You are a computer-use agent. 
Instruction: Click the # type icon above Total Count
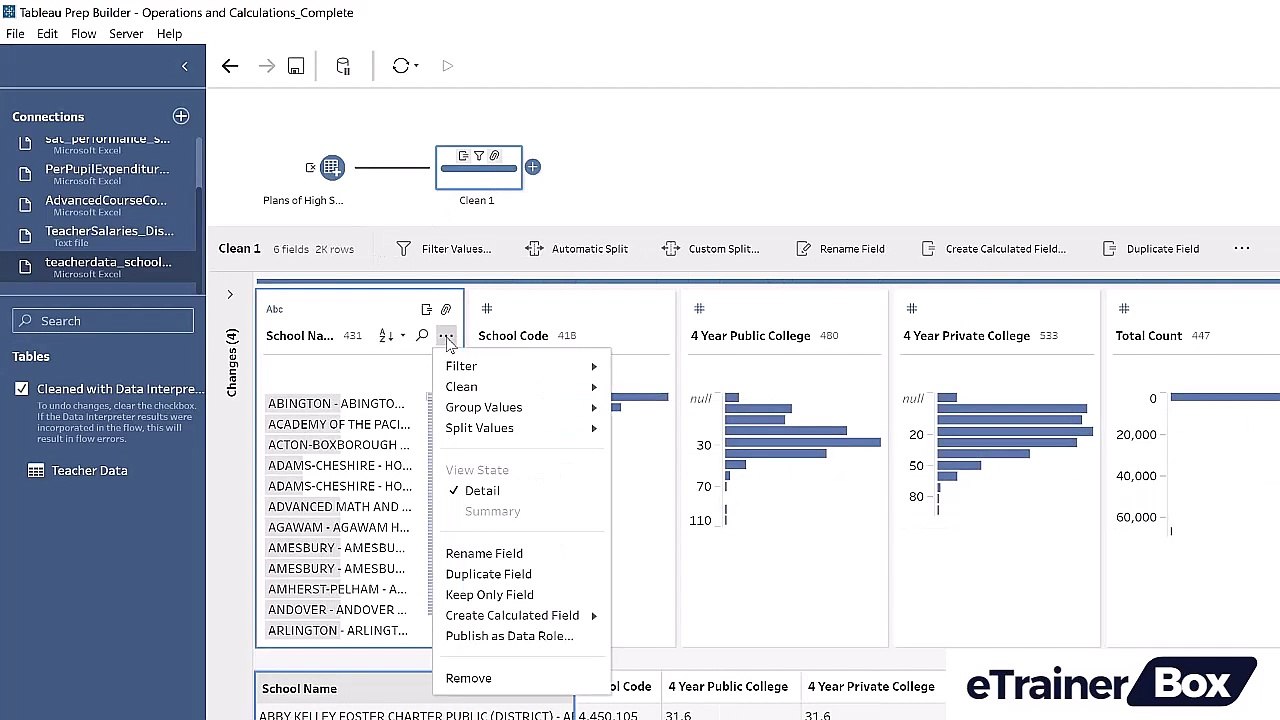[1124, 309]
